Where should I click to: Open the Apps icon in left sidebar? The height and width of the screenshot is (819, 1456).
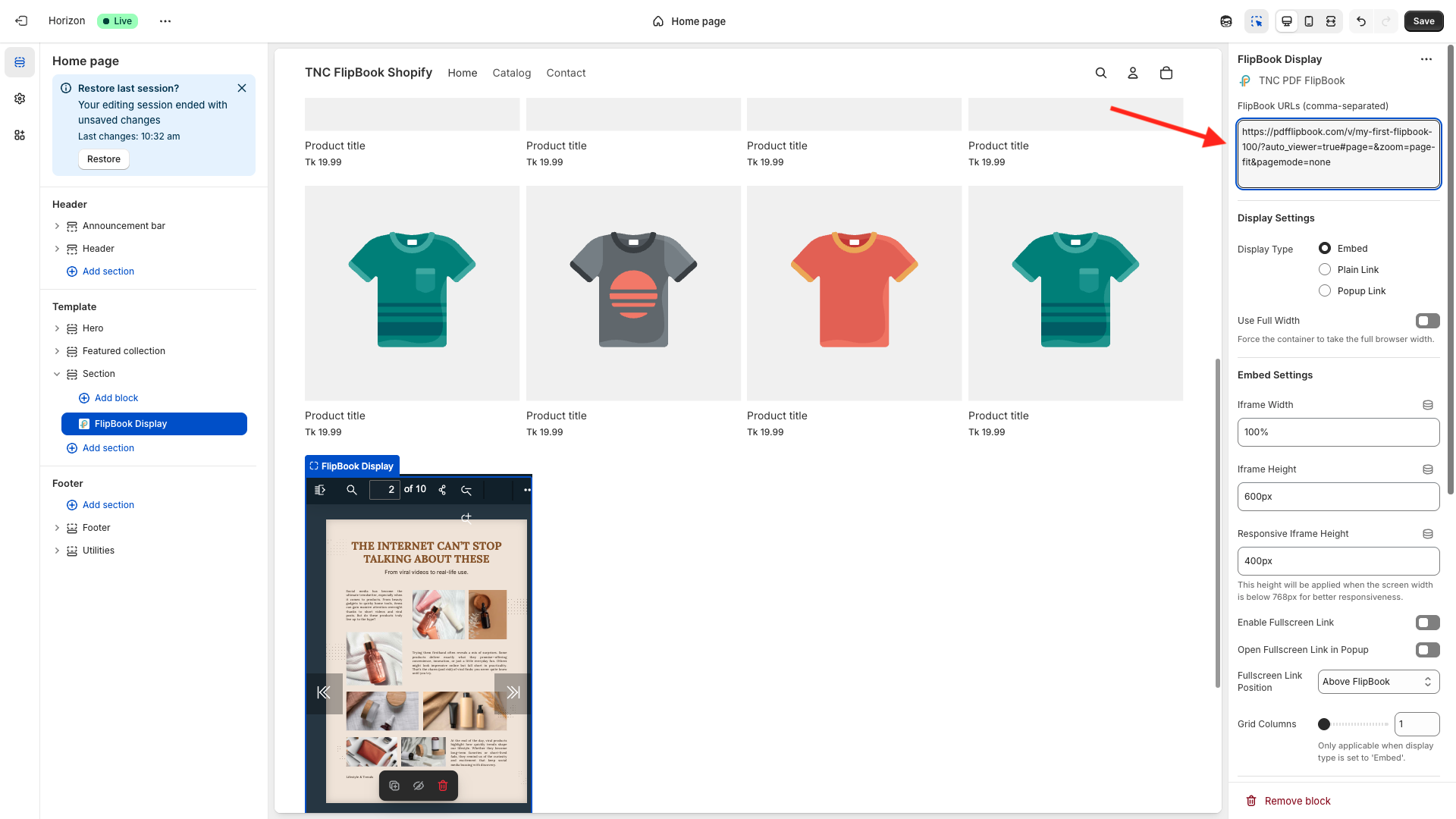(x=20, y=135)
